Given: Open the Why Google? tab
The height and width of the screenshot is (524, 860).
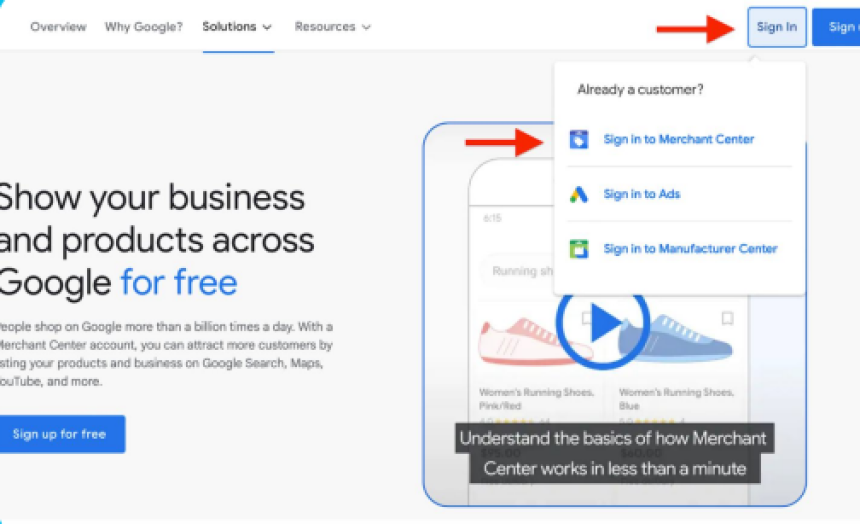Looking at the screenshot, I should click(x=144, y=26).
